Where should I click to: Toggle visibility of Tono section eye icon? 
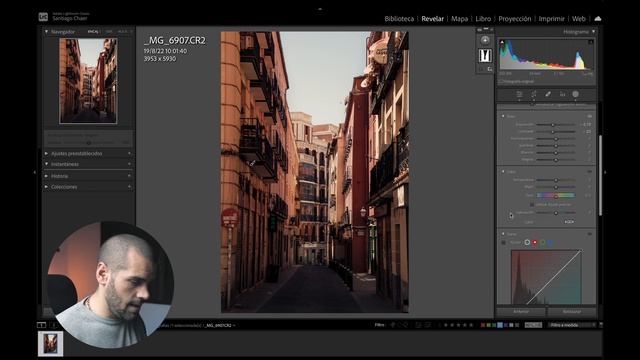pos(589,116)
